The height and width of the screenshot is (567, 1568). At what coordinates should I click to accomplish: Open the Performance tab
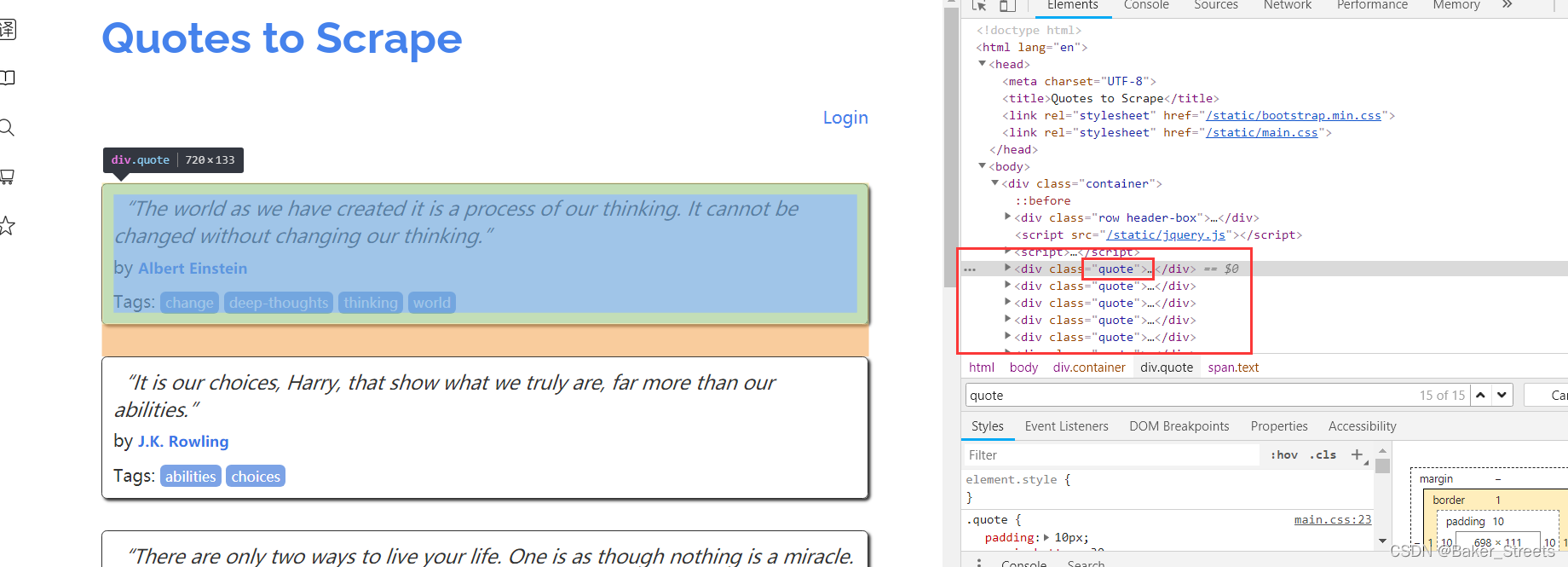(x=1372, y=5)
